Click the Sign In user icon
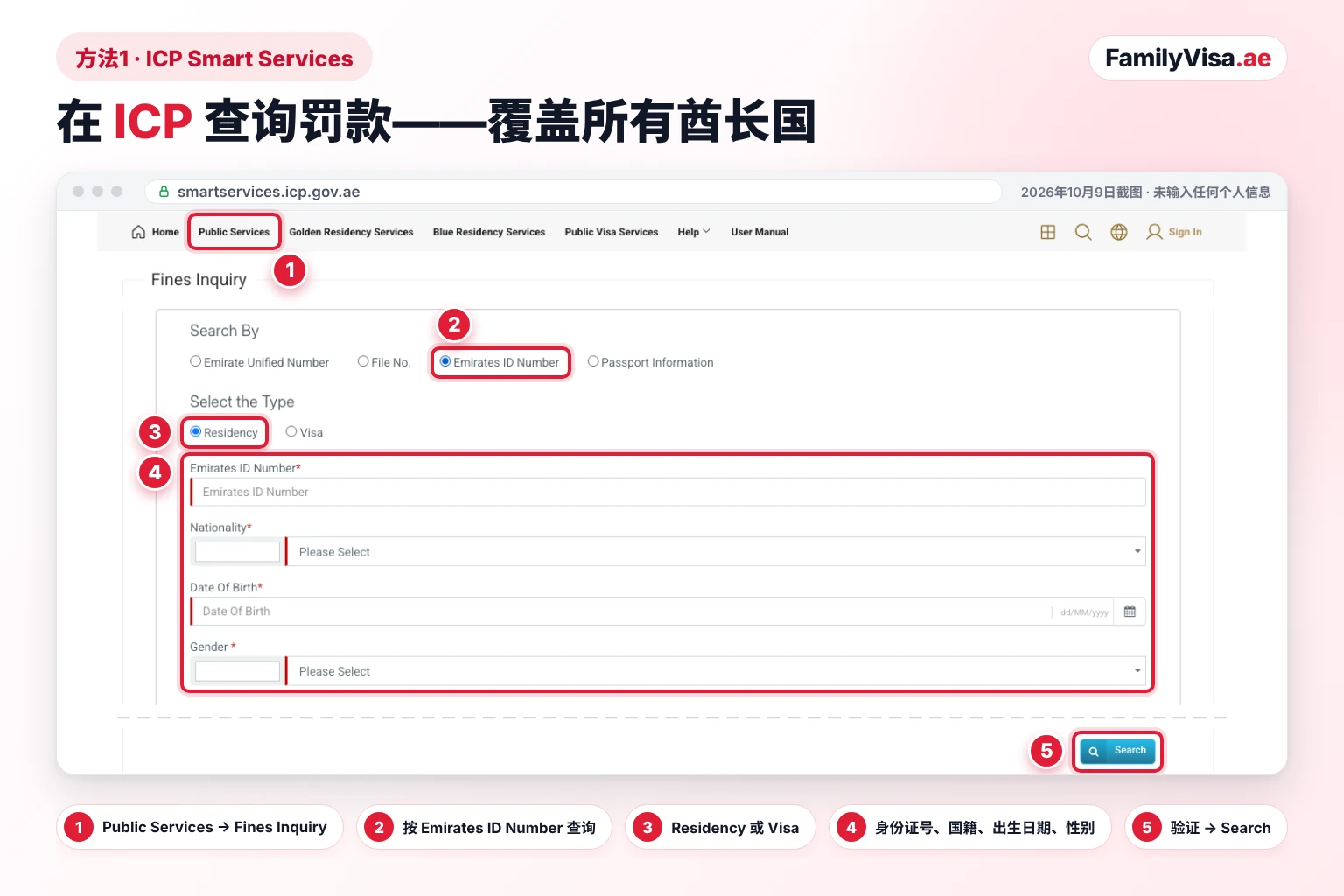The image size is (1344, 896). pos(1154,232)
